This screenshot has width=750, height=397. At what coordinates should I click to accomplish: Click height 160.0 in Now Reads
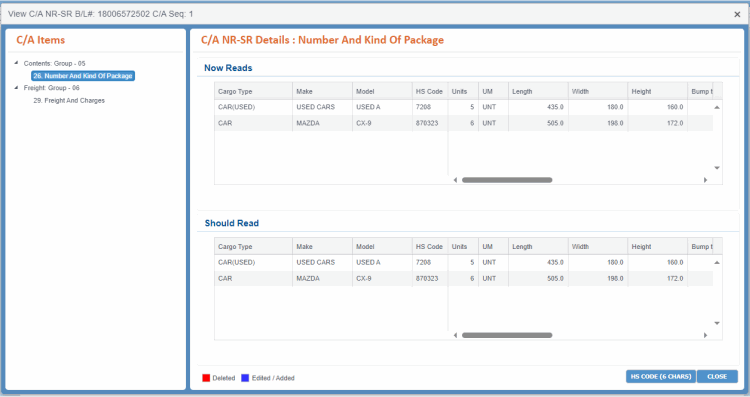(x=658, y=107)
